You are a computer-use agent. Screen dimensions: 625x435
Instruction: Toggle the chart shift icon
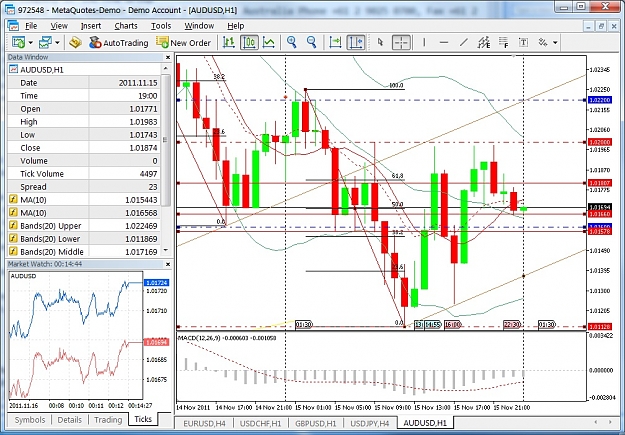(356, 42)
